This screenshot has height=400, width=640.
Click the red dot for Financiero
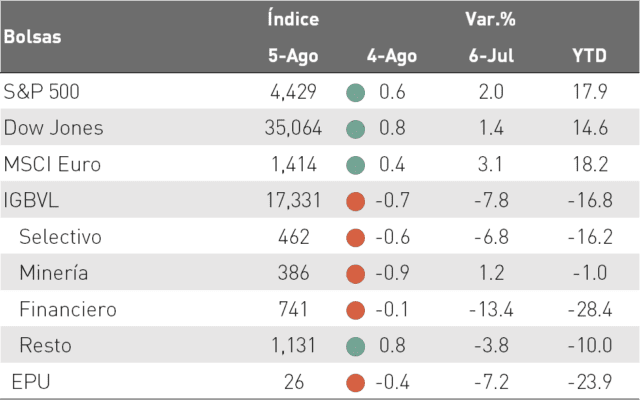[356, 310]
